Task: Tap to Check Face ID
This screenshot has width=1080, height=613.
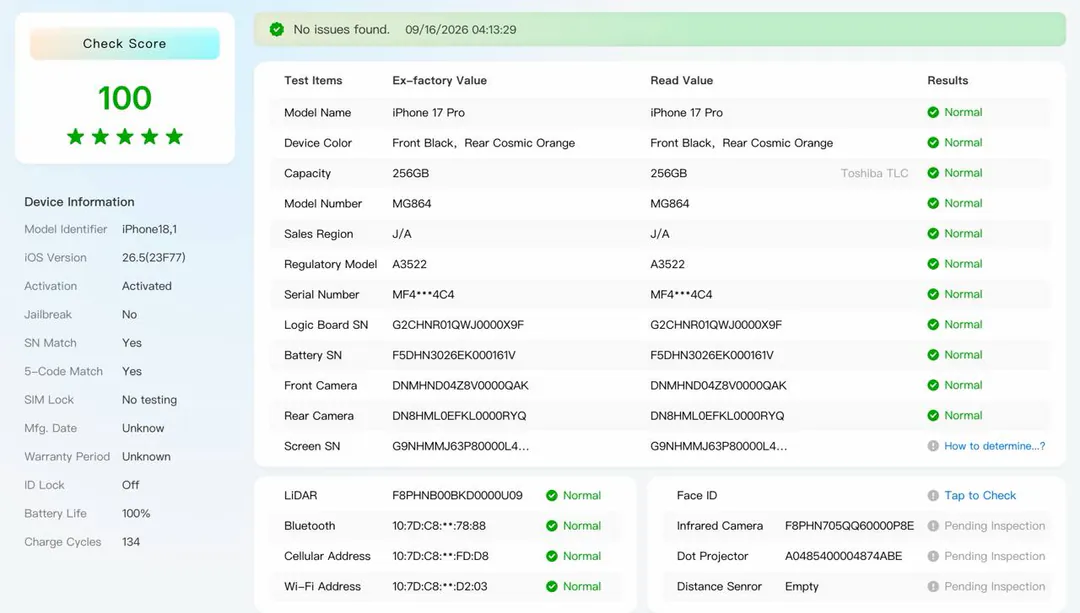Action: tap(980, 495)
